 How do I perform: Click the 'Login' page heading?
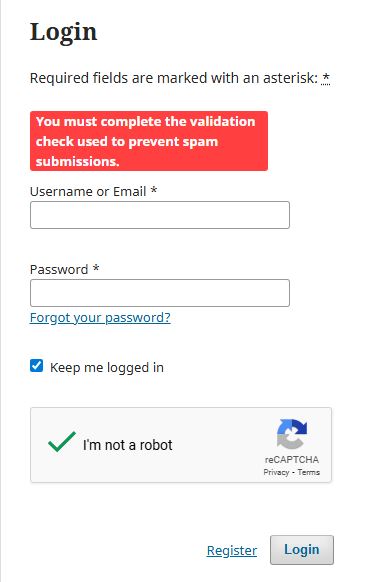pyautogui.click(x=63, y=32)
